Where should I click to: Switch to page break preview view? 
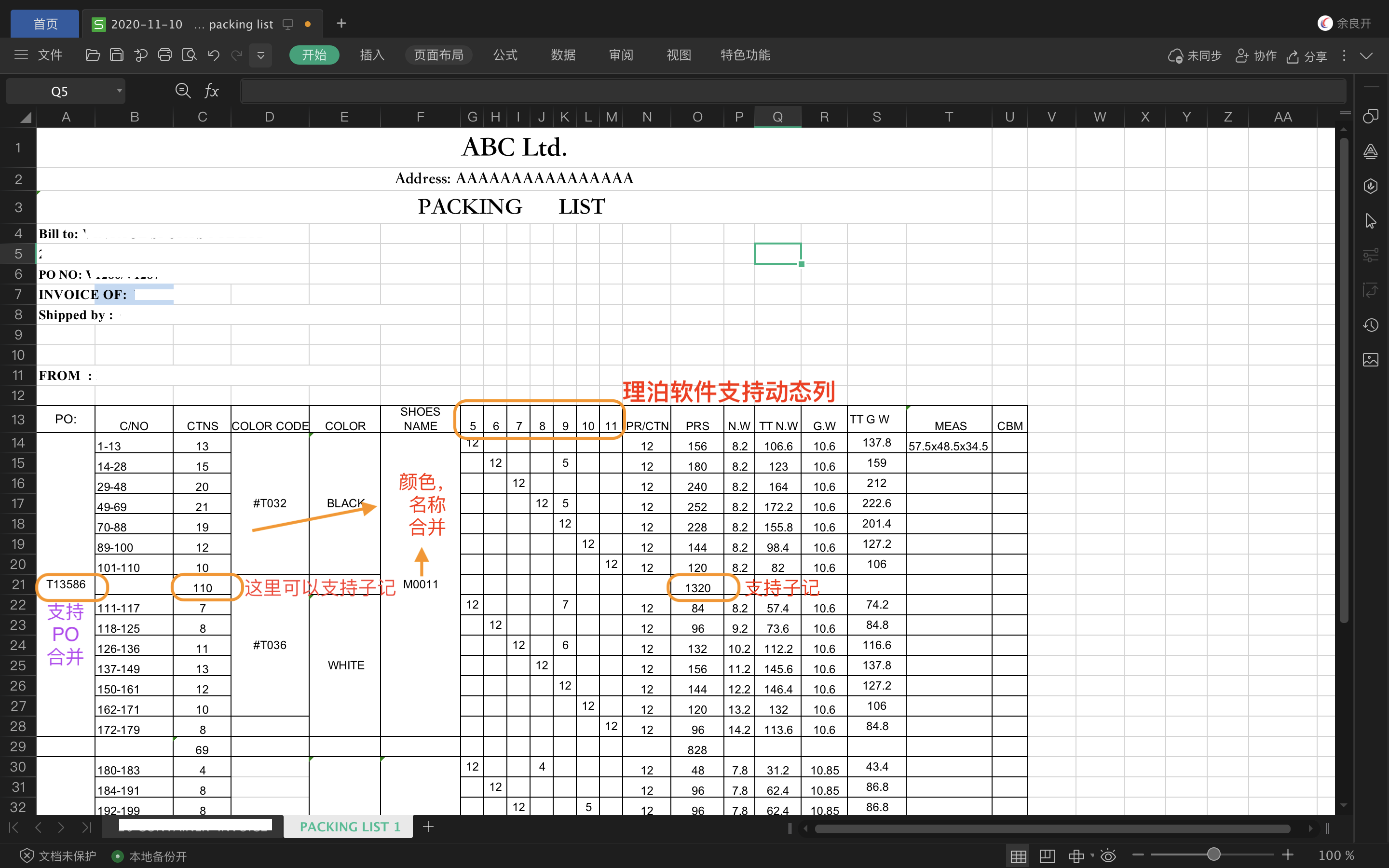point(1047,856)
